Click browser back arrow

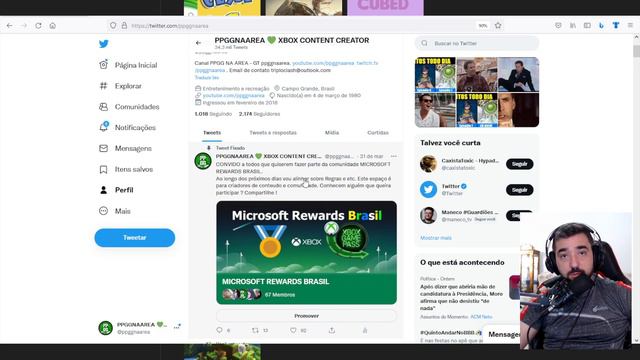click(9, 25)
